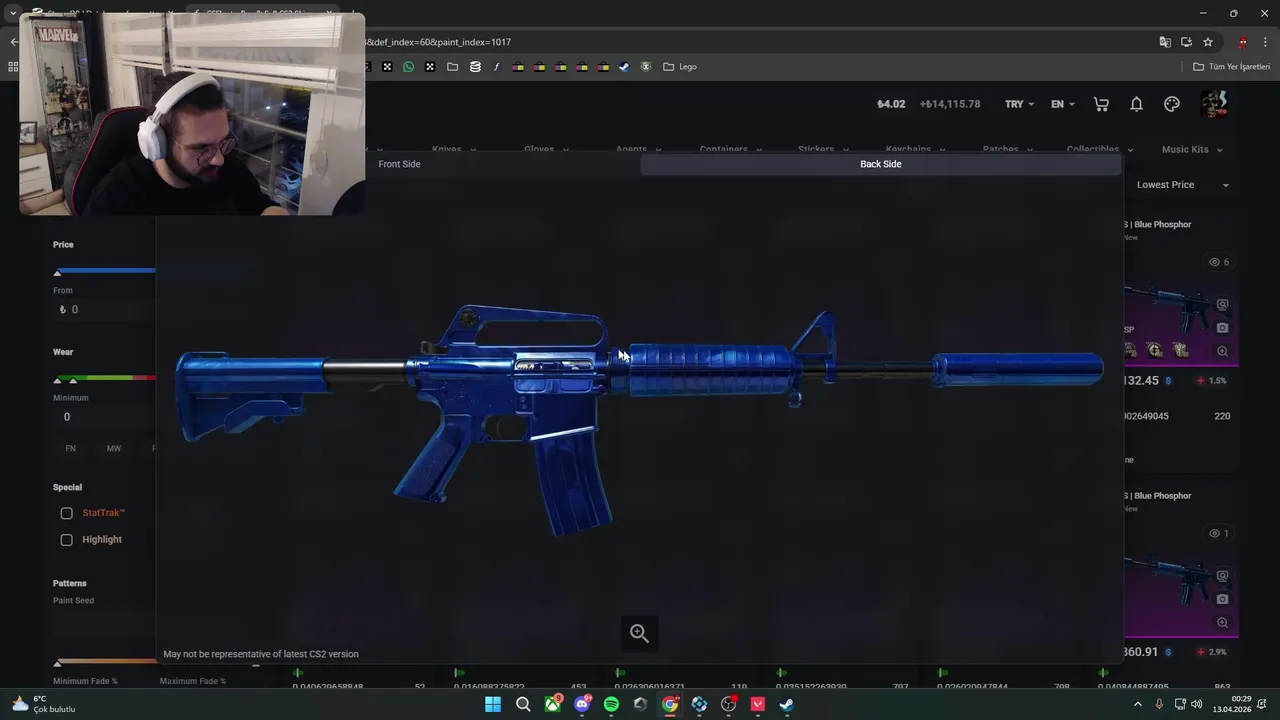This screenshot has width=1280, height=720.
Task: Open the user profile avatar
Action: [1214, 104]
